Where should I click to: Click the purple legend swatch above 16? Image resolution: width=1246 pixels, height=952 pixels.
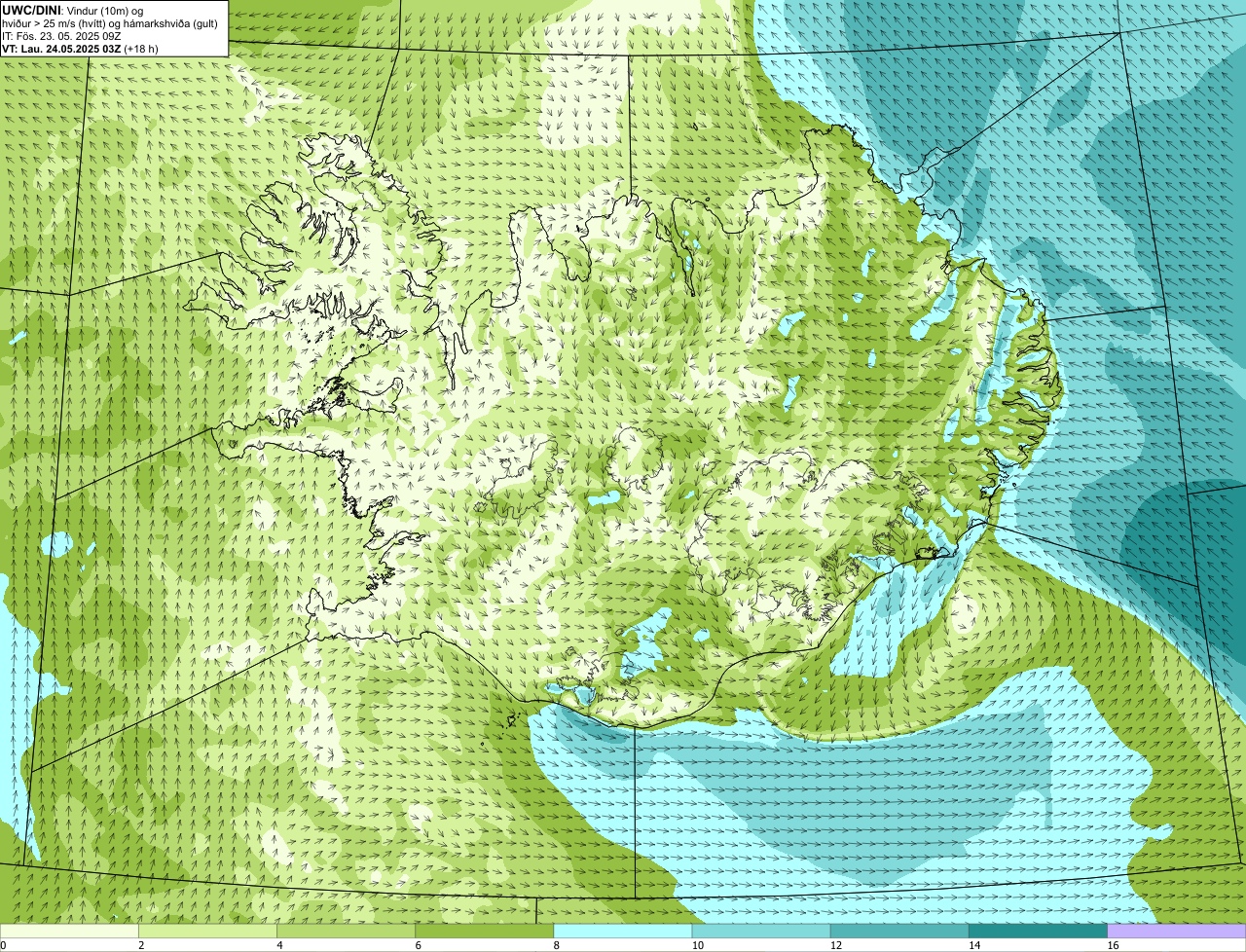tap(1177, 931)
